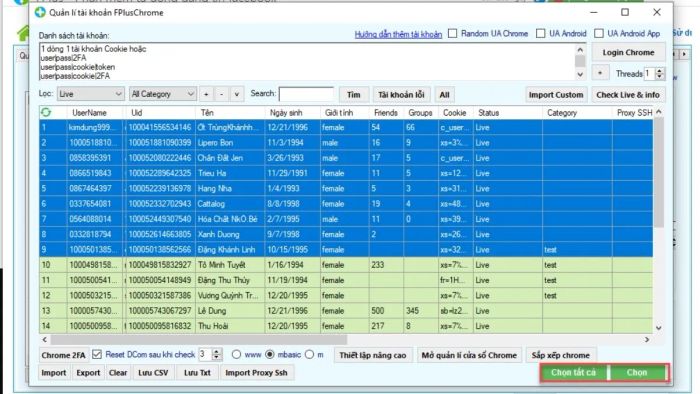
Task: Click username cell kimdung999
Action: pos(95,128)
